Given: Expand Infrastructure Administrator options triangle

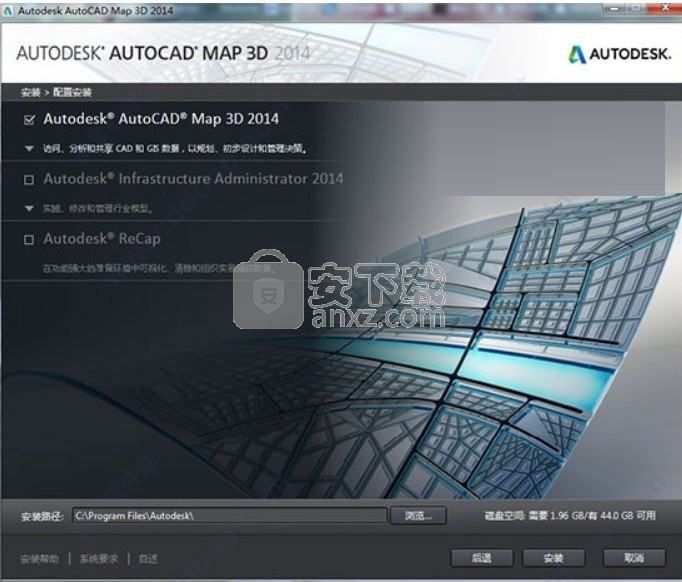Looking at the screenshot, I should click(29, 209).
